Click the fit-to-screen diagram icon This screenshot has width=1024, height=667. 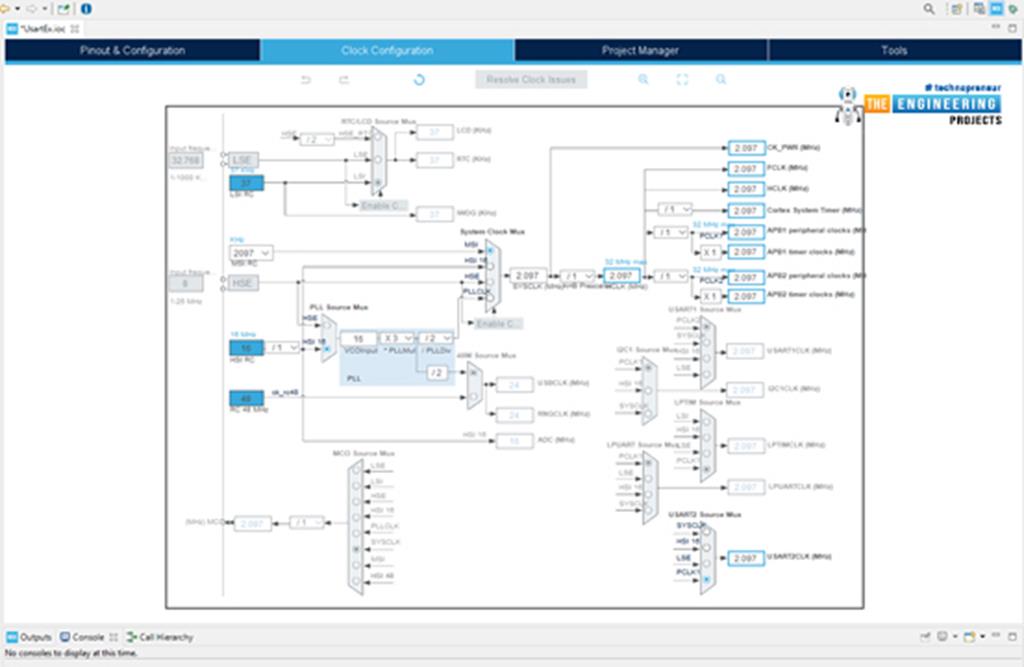click(682, 80)
